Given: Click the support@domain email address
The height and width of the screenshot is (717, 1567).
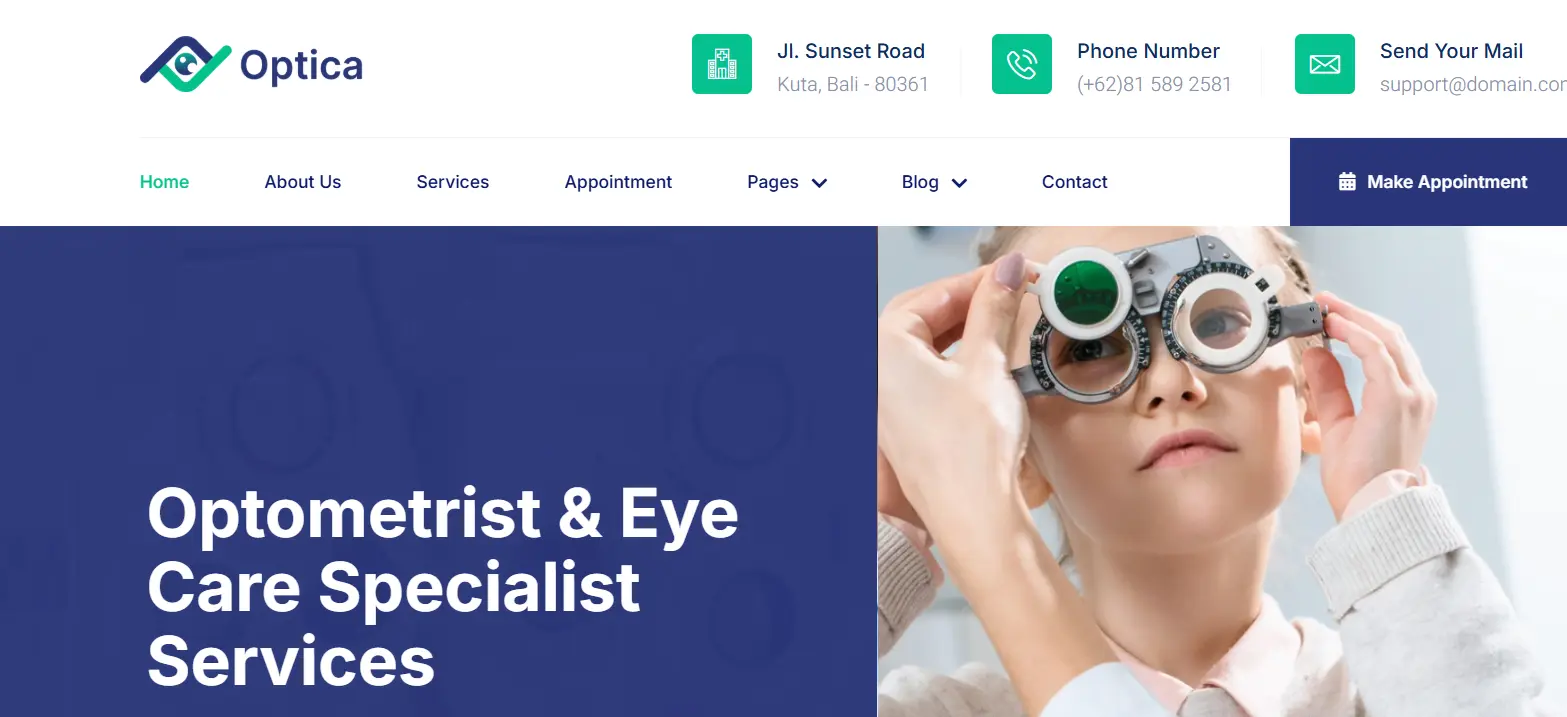Looking at the screenshot, I should point(1473,84).
